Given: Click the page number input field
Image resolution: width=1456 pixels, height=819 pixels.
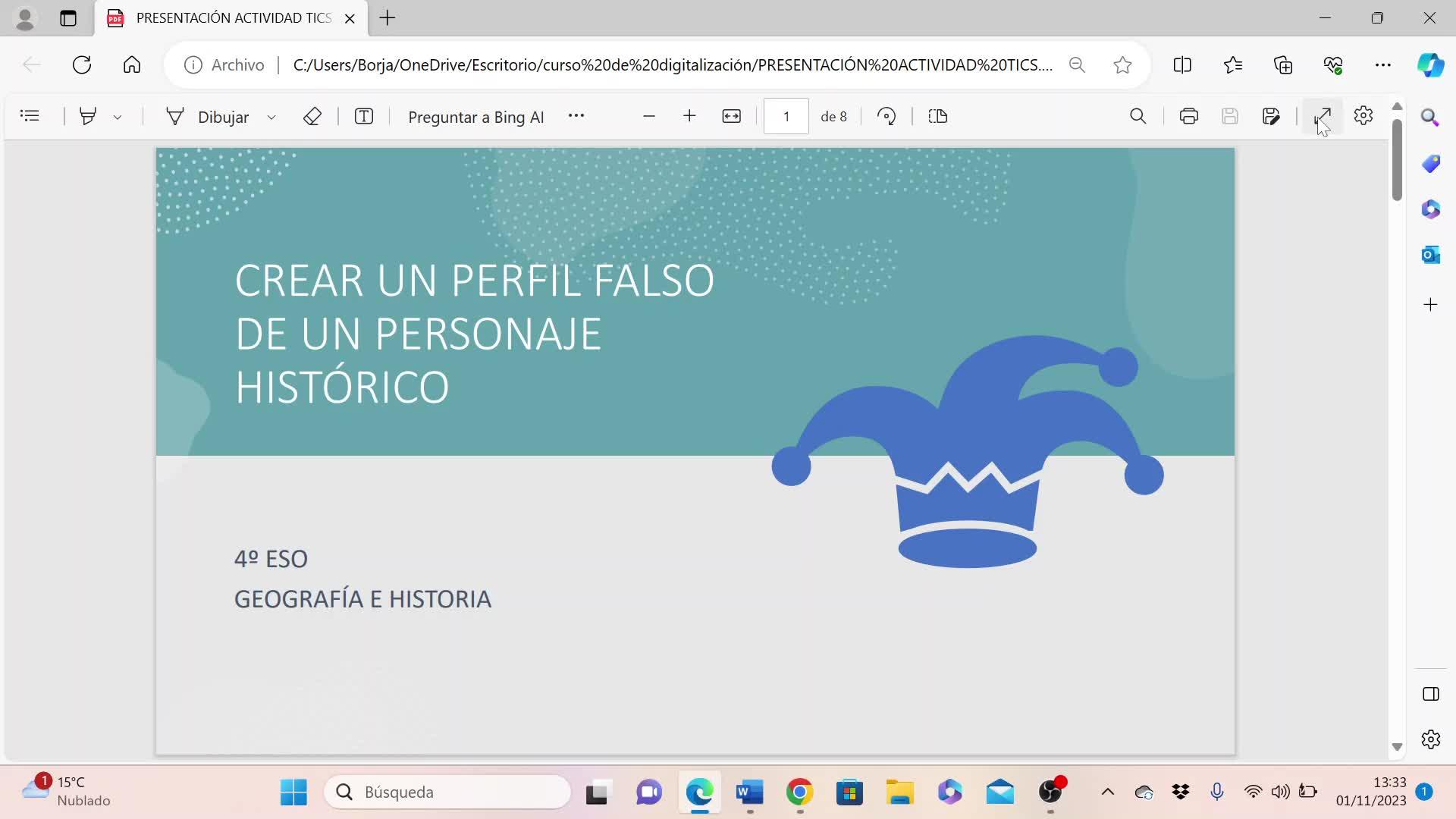Looking at the screenshot, I should pyautogui.click(x=786, y=117).
